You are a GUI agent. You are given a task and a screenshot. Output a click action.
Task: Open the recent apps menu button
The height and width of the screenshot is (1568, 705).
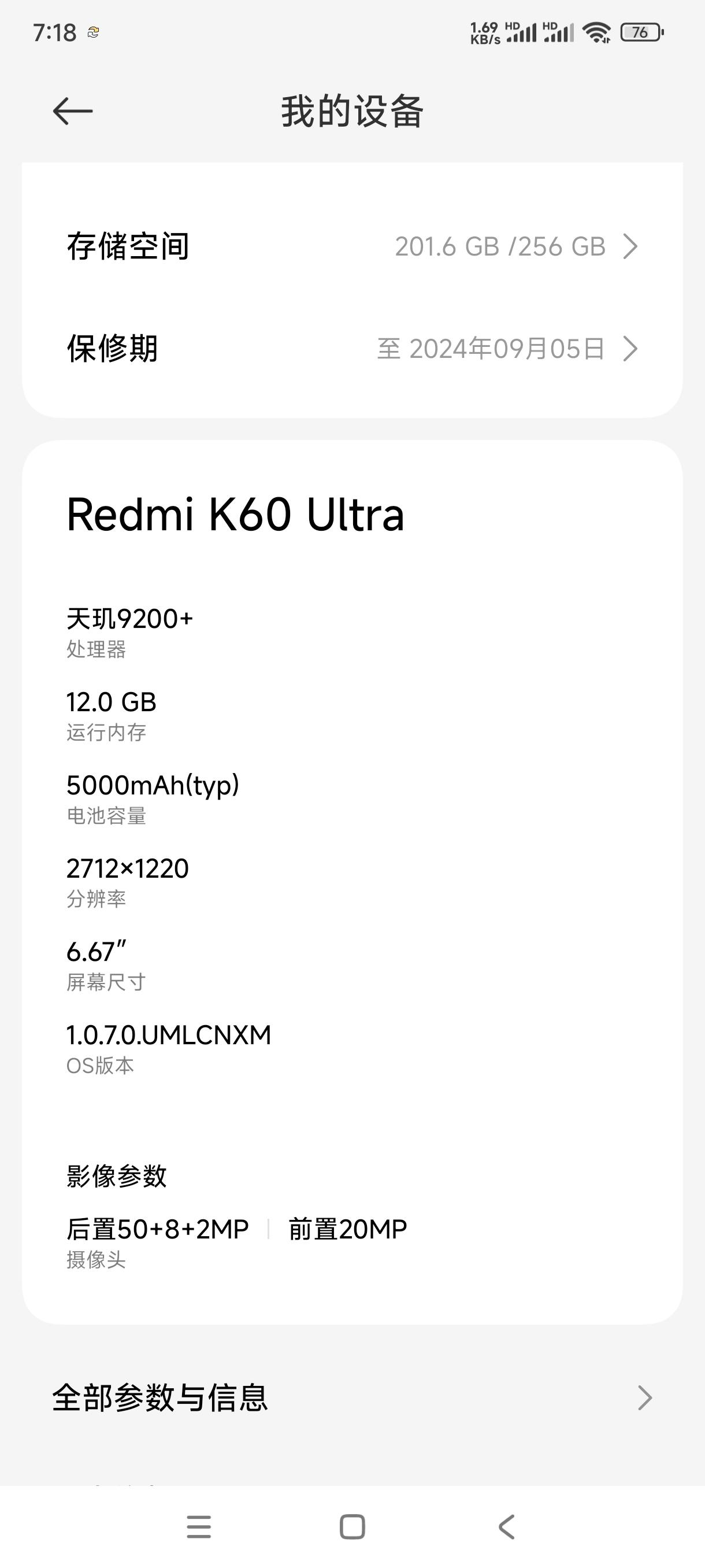click(199, 1526)
